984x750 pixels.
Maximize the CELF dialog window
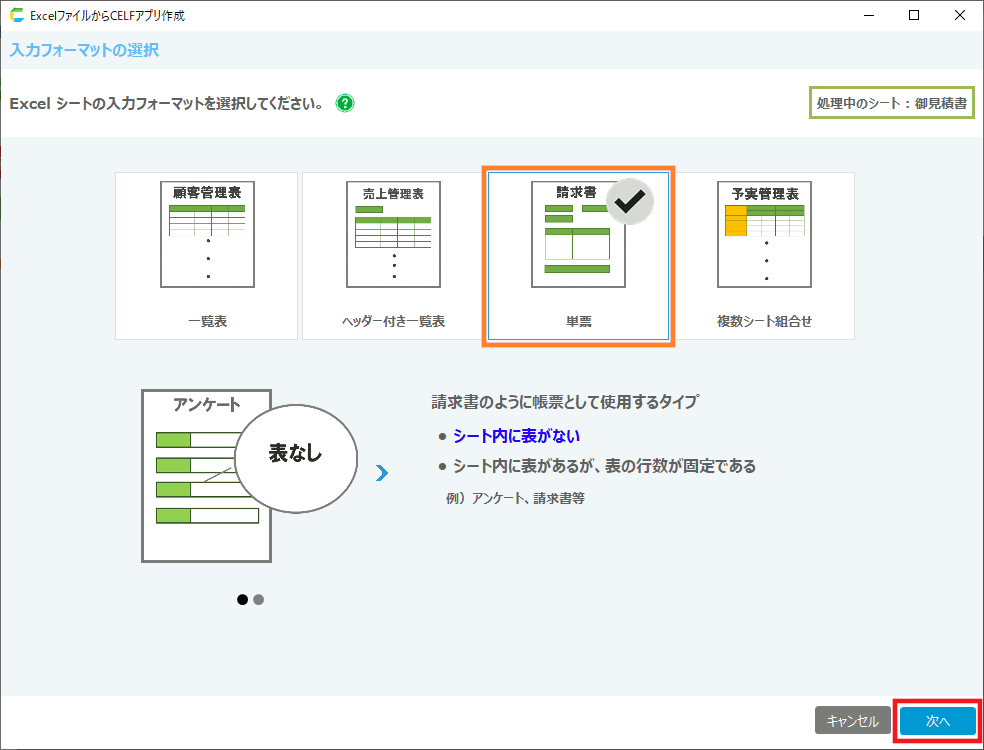[x=914, y=16]
